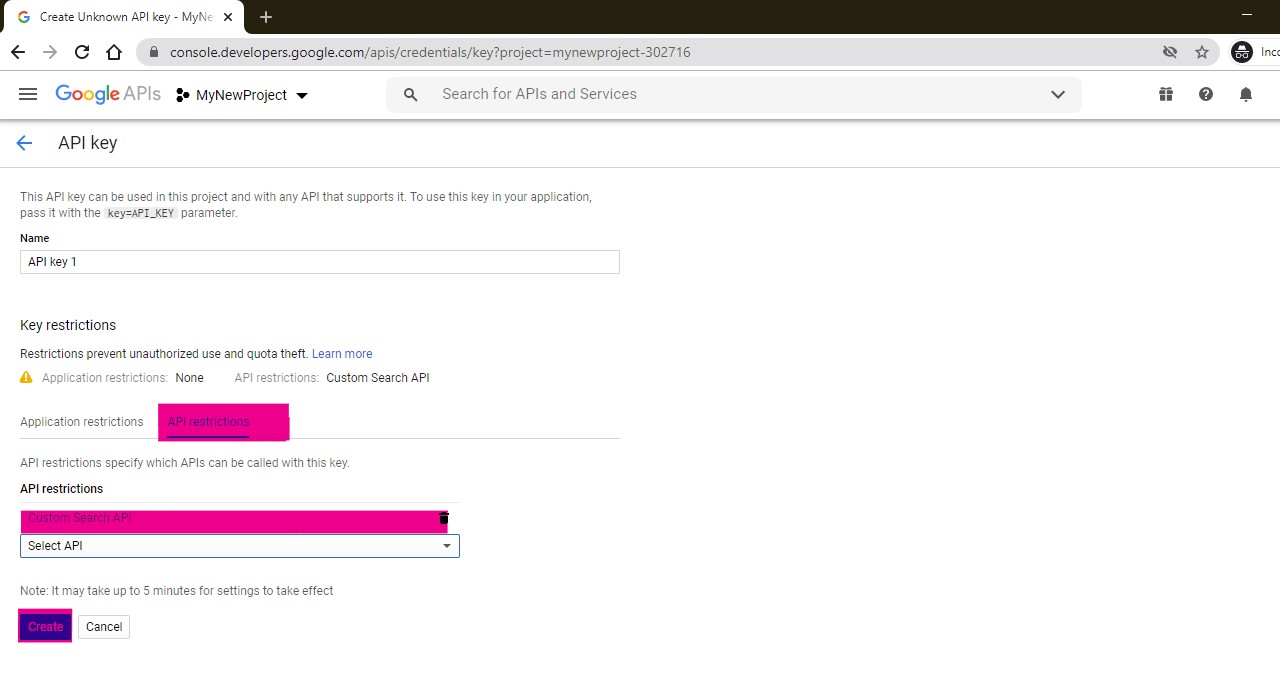Expand the search bar dropdown chevron
This screenshot has height=687, width=1280.
pyautogui.click(x=1058, y=94)
